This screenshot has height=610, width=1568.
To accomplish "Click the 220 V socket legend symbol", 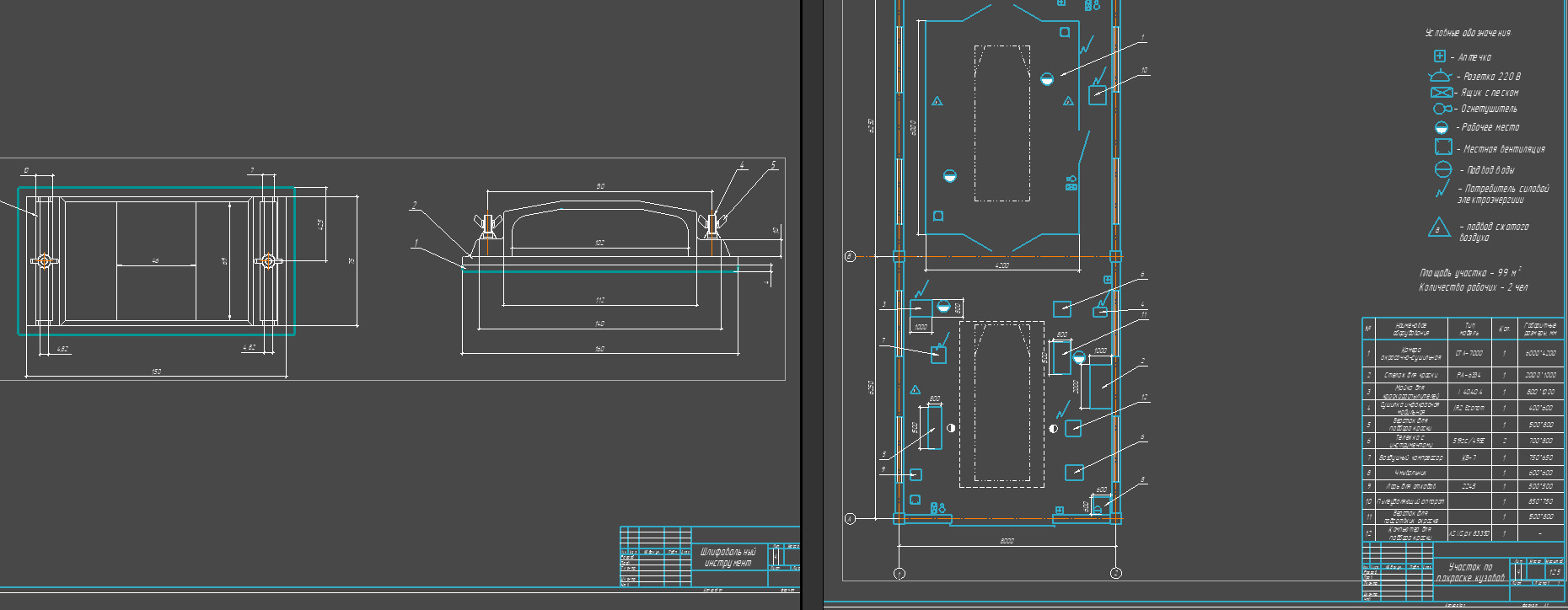I will pyautogui.click(x=1440, y=76).
